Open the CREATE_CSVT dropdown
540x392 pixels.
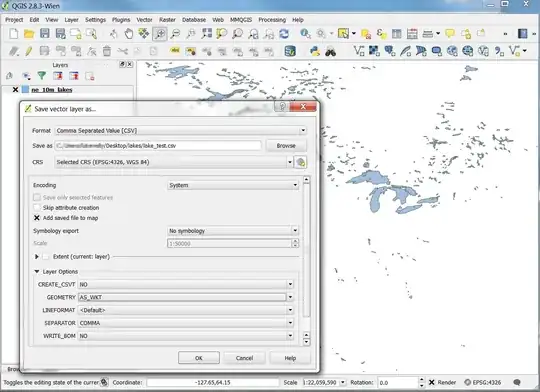(186, 285)
